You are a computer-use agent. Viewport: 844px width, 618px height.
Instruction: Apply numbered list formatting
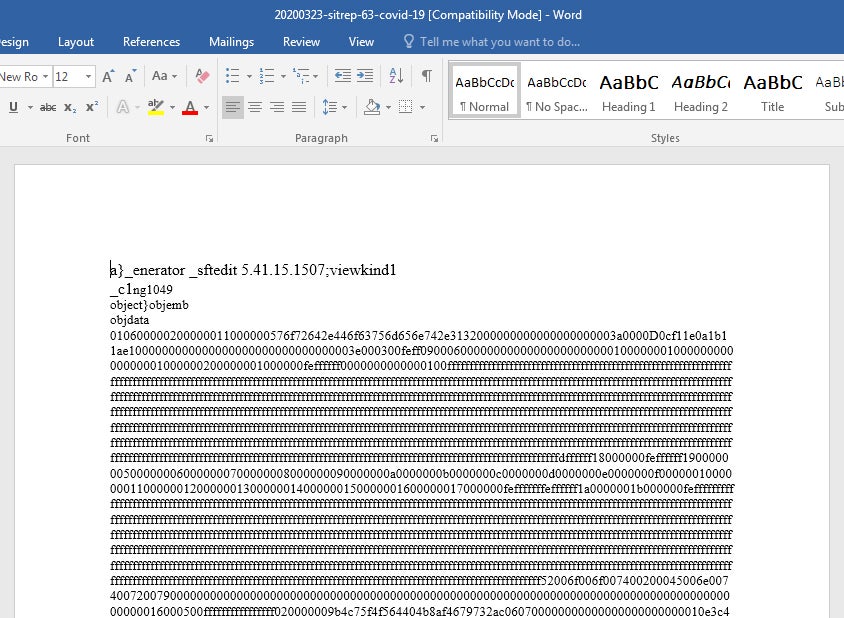click(266, 76)
